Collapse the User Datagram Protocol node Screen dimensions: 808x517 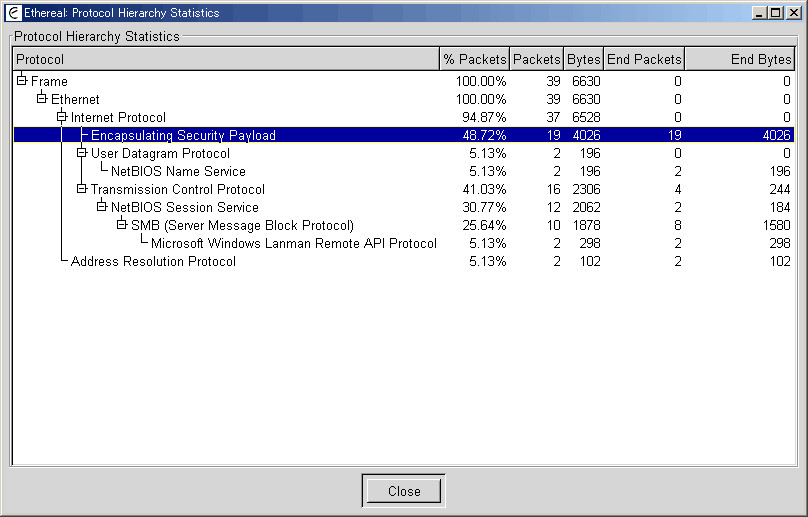pyautogui.click(x=81, y=153)
